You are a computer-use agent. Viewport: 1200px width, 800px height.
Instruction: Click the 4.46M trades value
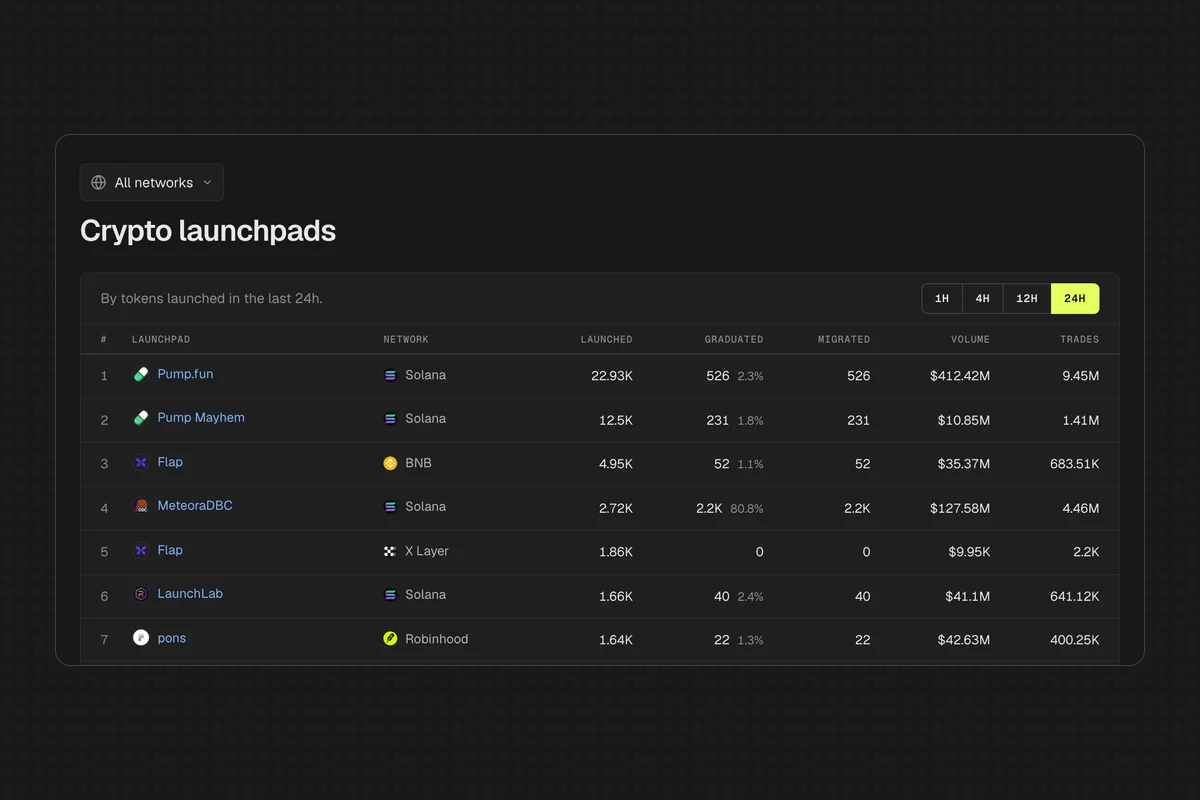coord(1080,508)
